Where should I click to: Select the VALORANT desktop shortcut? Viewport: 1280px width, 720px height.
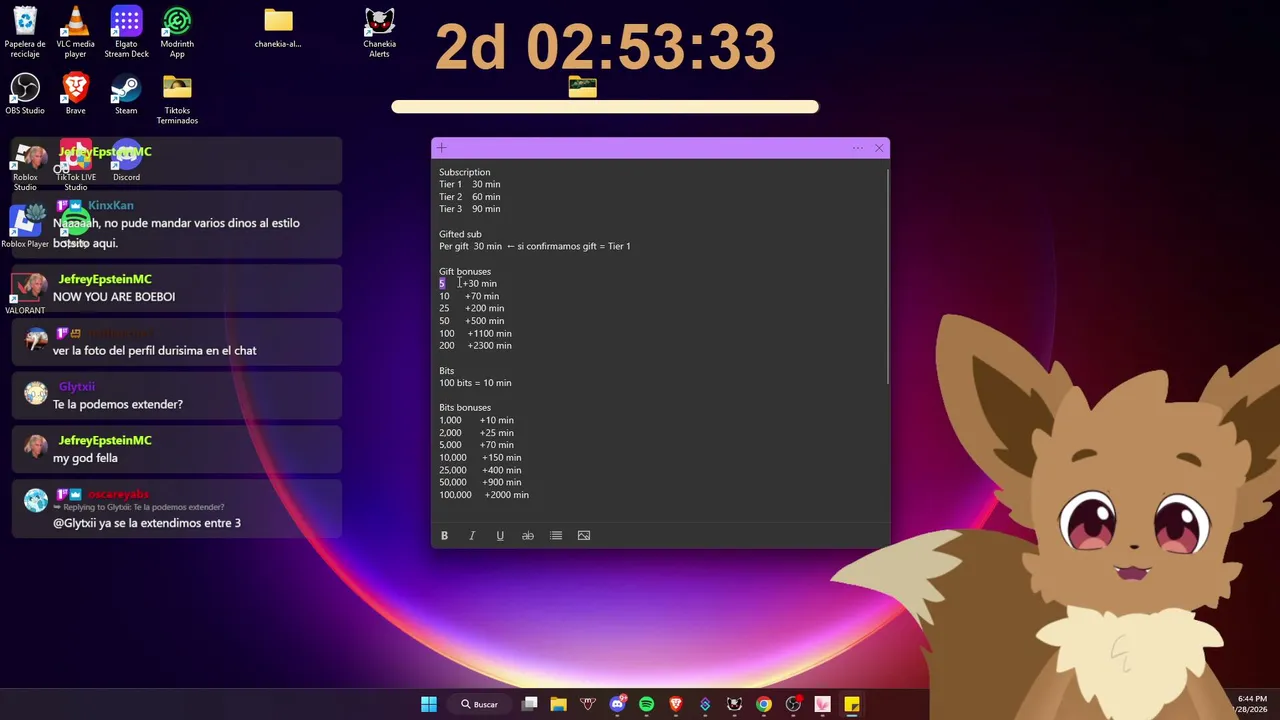pyautogui.click(x=25, y=294)
